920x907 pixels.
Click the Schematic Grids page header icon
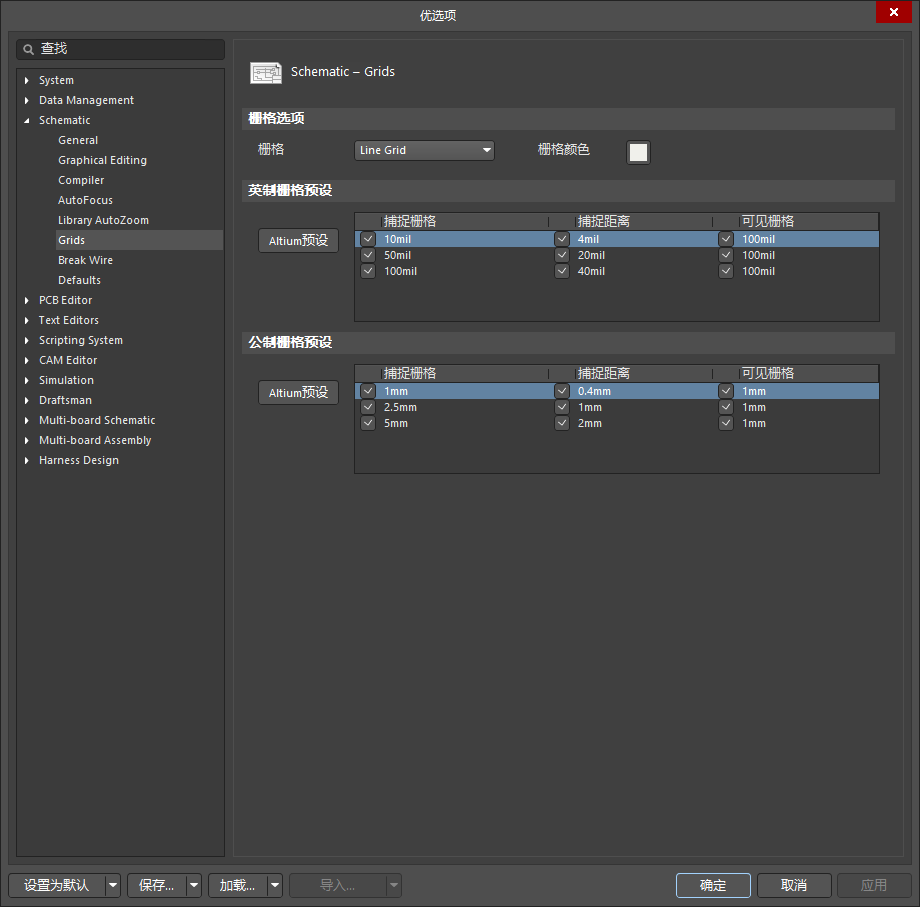point(265,72)
